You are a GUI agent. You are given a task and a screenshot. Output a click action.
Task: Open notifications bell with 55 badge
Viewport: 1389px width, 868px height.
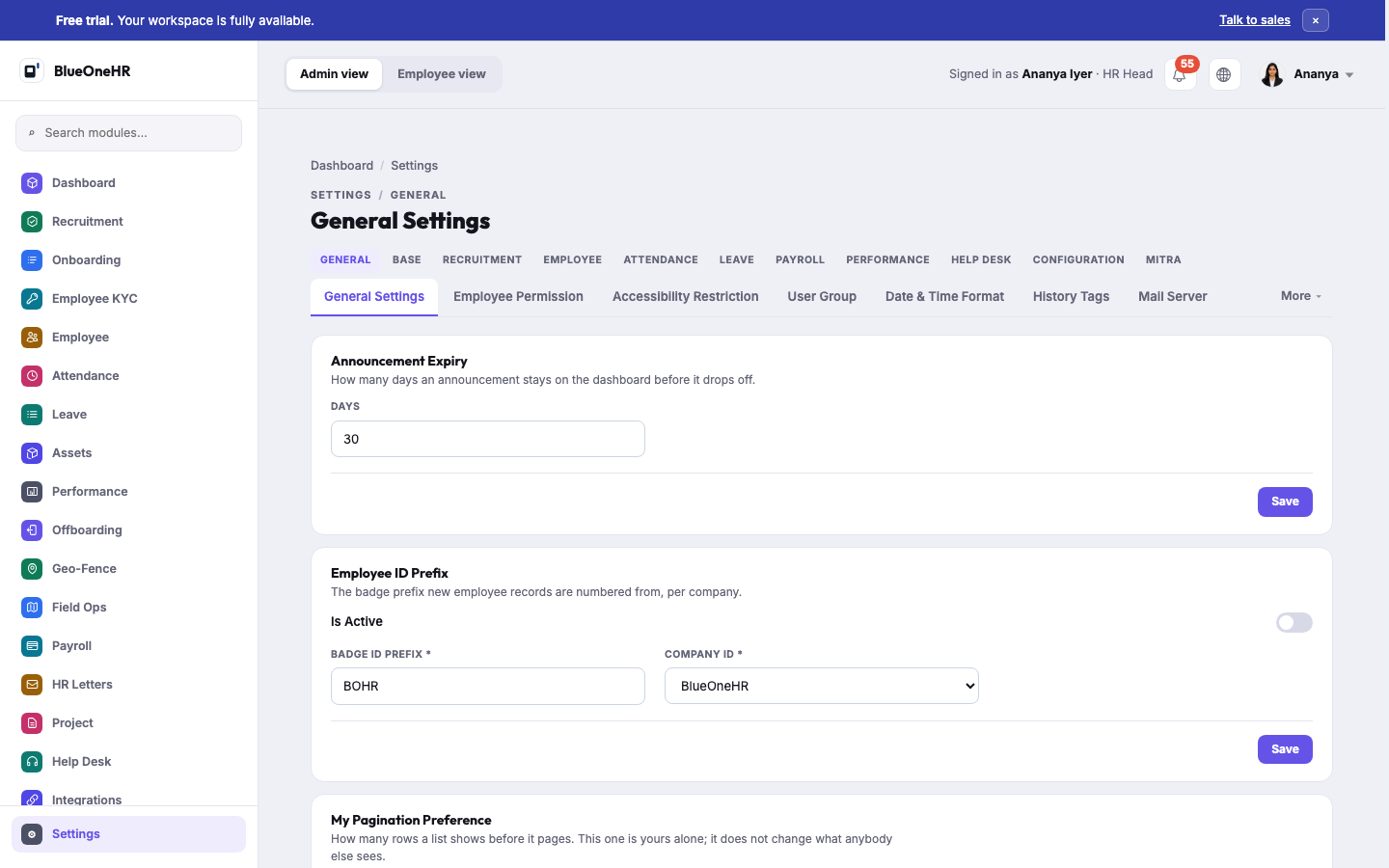point(1181,74)
